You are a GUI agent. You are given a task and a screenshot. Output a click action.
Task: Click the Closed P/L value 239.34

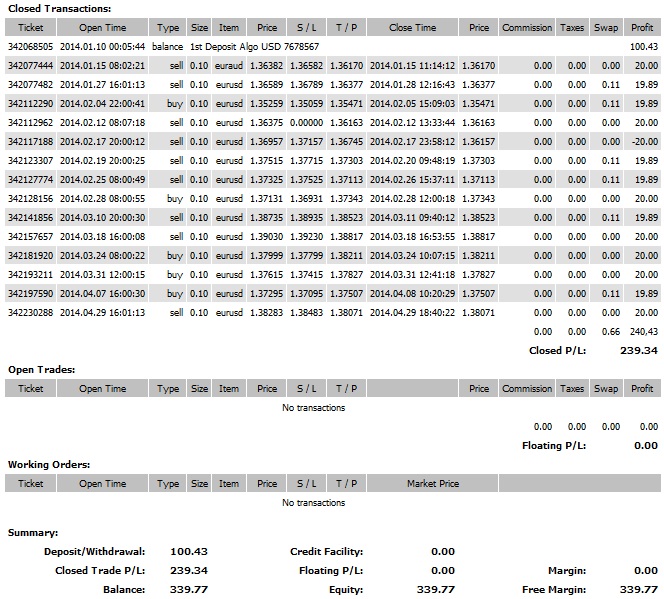(639, 351)
